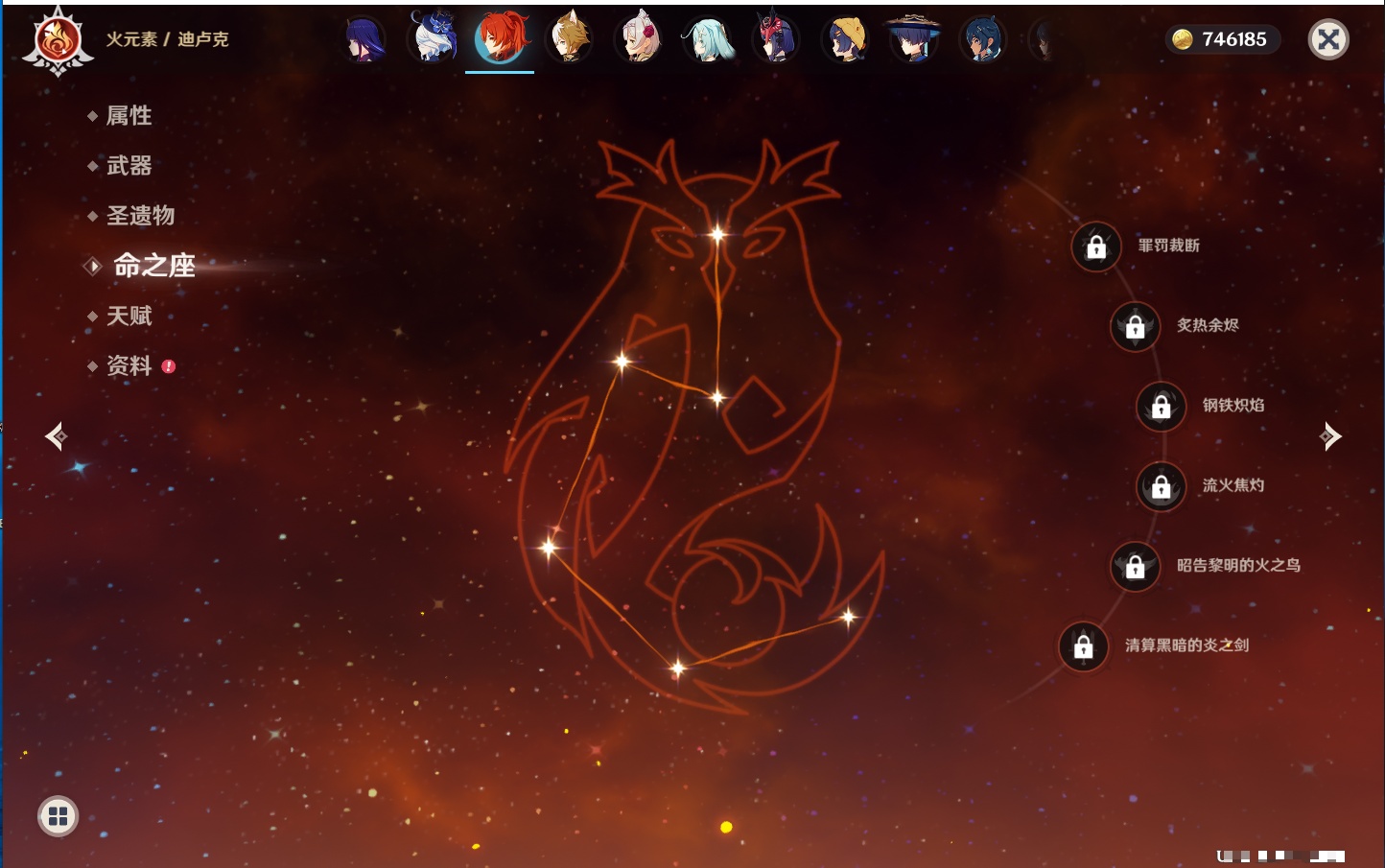Click the star at the left wing tip

point(550,547)
